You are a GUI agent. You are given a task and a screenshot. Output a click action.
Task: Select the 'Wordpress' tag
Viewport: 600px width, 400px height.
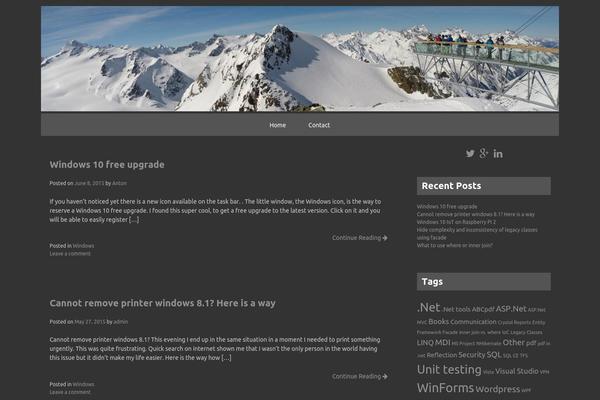tap(497, 389)
